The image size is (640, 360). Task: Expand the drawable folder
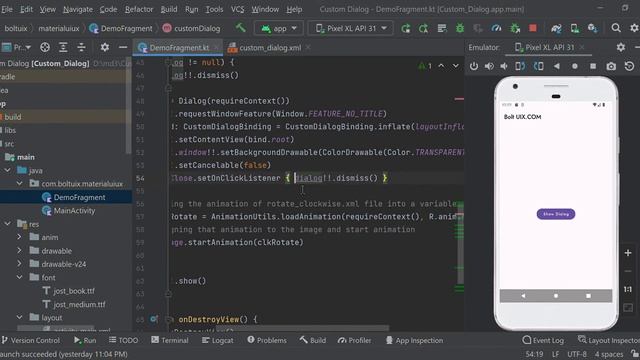(19, 251)
